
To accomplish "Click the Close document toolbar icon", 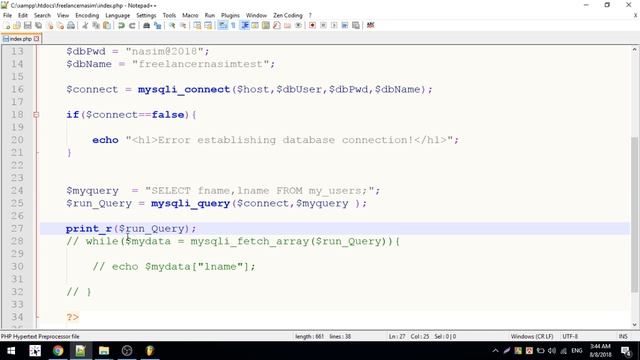I will [50, 25].
